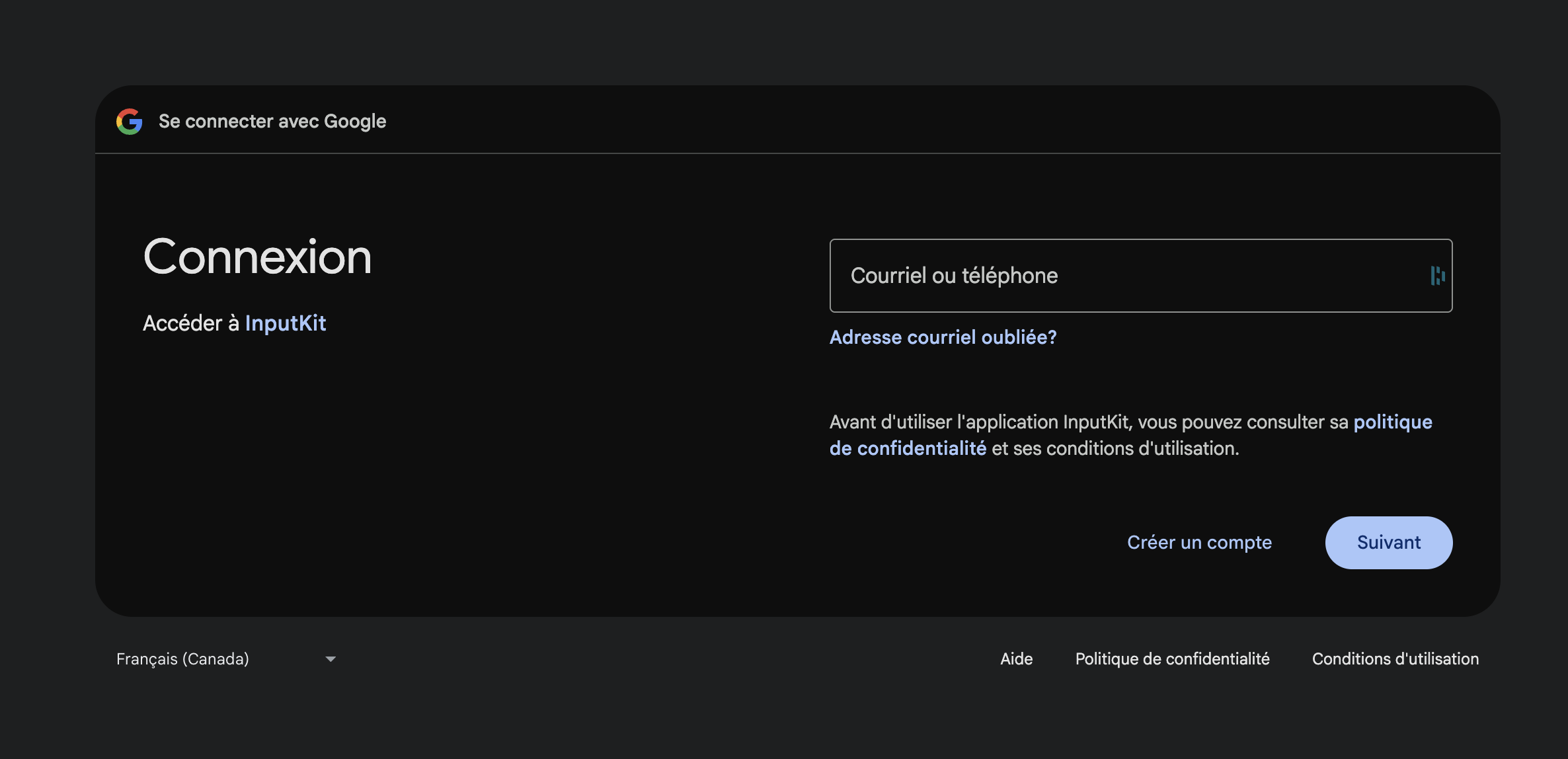The height and width of the screenshot is (759, 1568).
Task: Click the password manager icon in email field
Action: coord(1437,276)
